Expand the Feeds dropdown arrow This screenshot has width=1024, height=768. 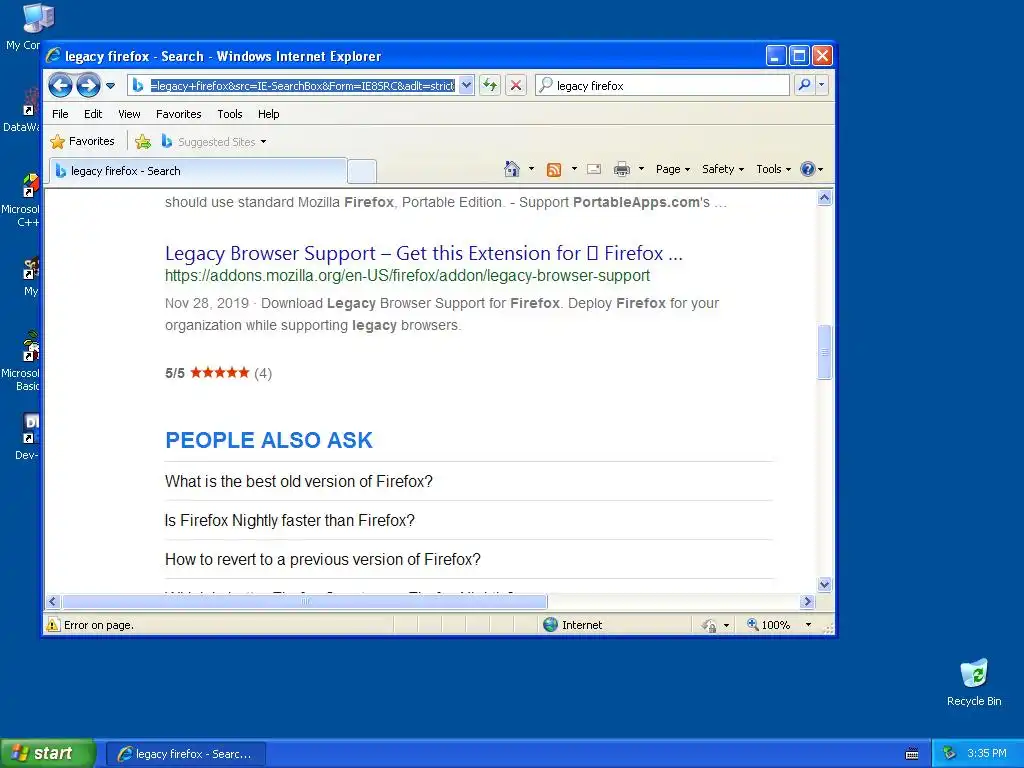click(x=574, y=169)
